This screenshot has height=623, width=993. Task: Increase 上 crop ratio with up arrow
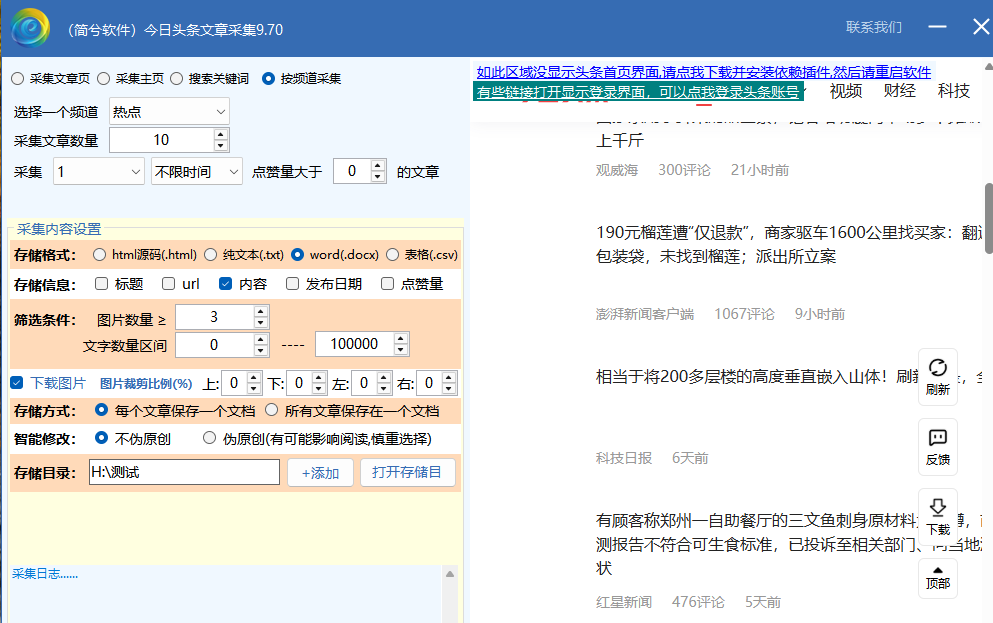tap(253, 377)
